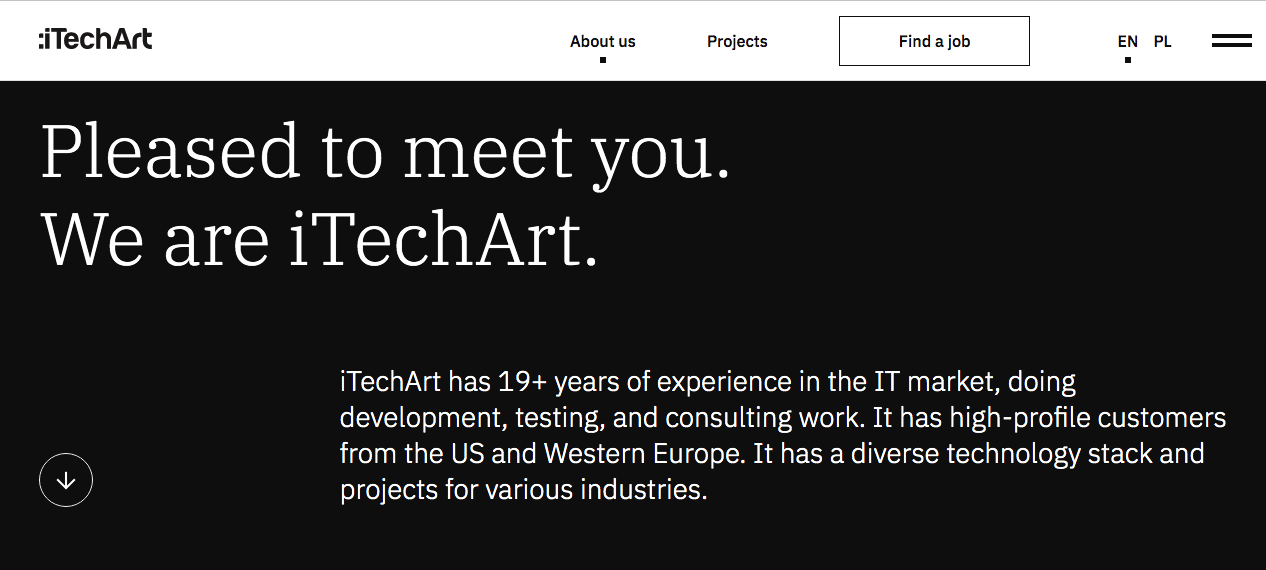
Task: Open the hamburger menu icon
Action: 1231,41
